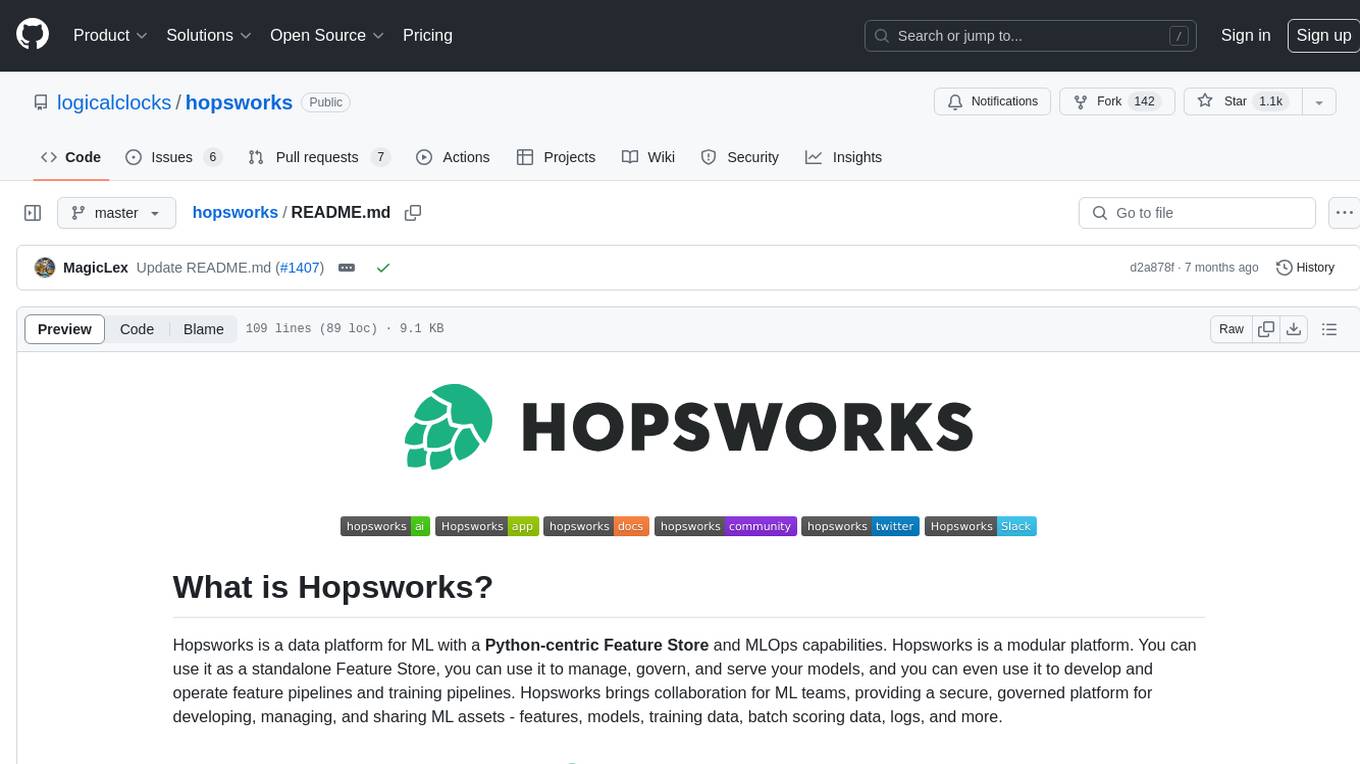
Task: Open hopsworks in the file breadcrumb
Action: (235, 212)
